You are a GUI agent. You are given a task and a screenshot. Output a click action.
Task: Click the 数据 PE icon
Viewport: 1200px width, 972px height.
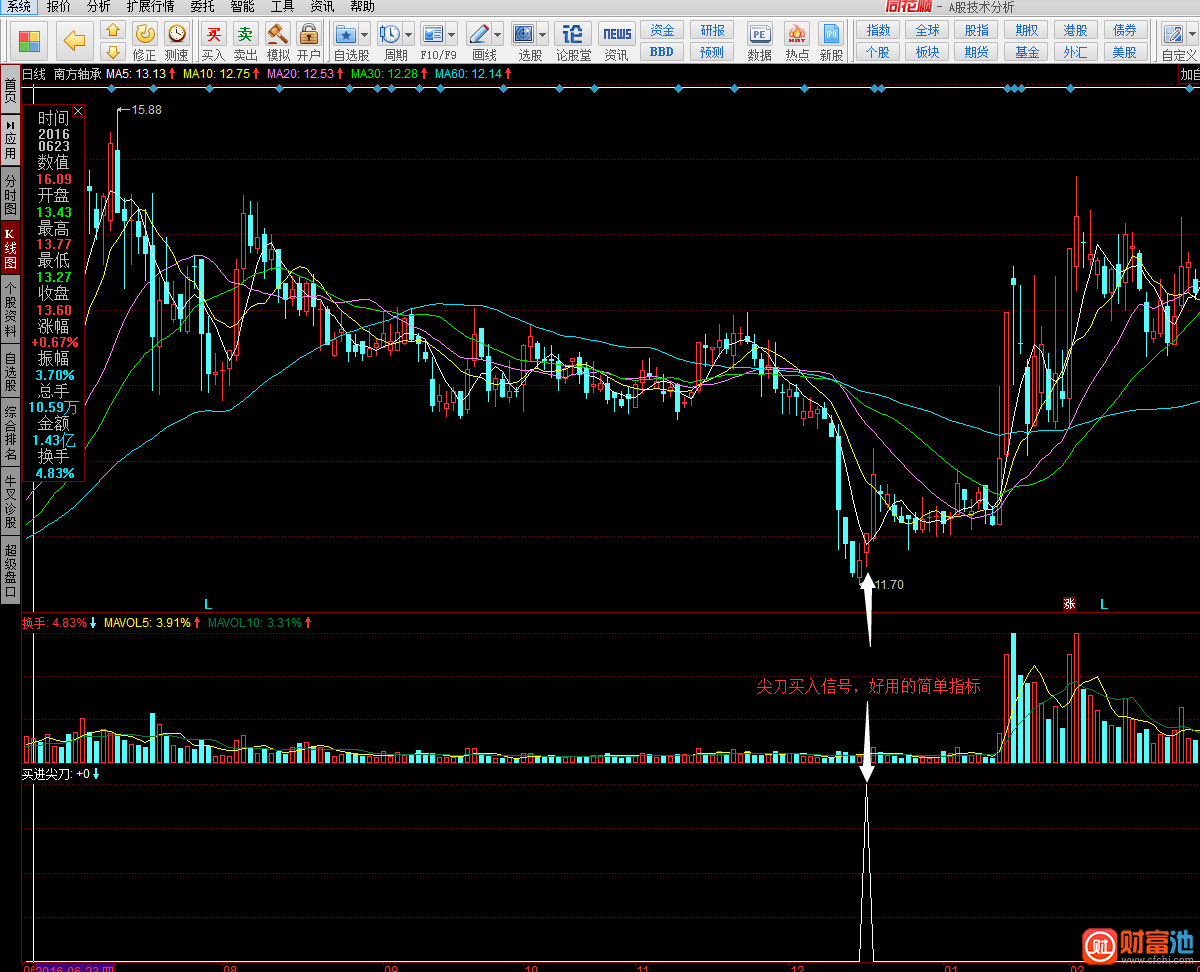759,36
